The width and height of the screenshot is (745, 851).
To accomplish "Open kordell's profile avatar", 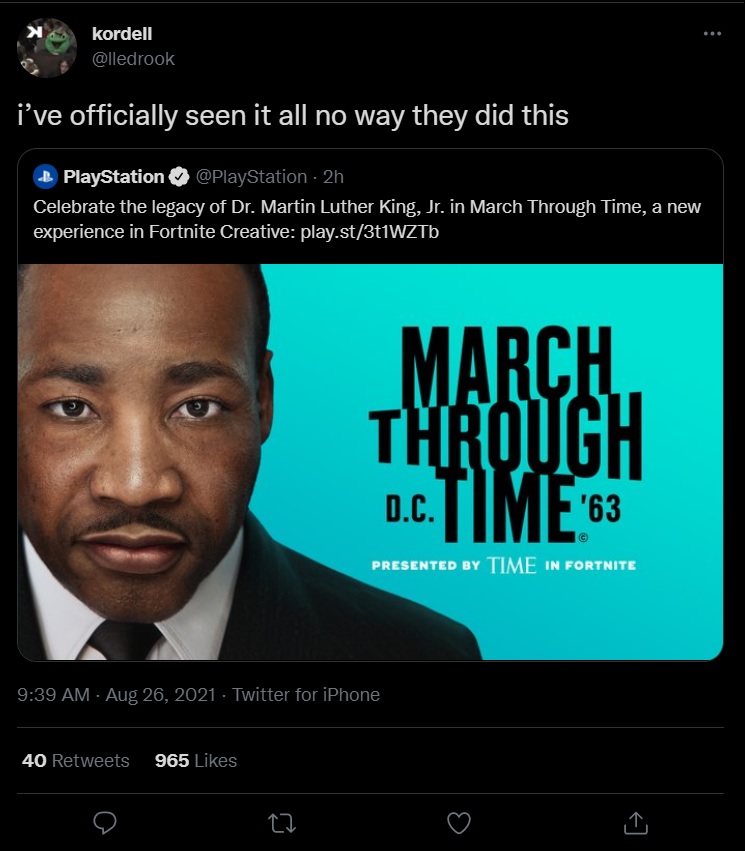I will coord(47,47).
